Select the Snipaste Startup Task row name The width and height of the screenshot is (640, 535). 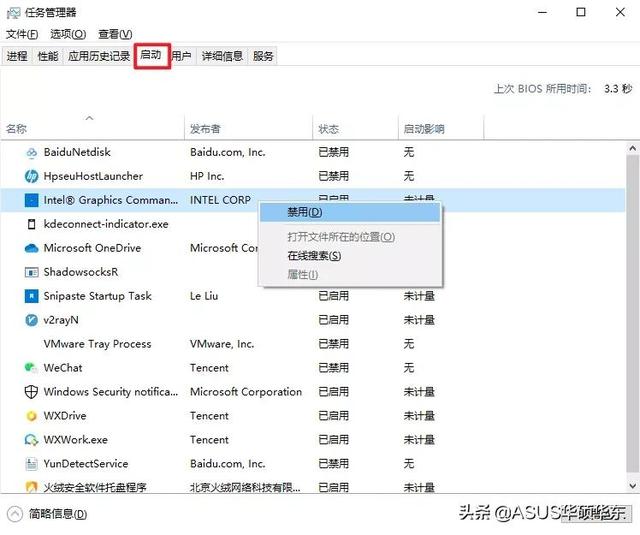tap(98, 296)
